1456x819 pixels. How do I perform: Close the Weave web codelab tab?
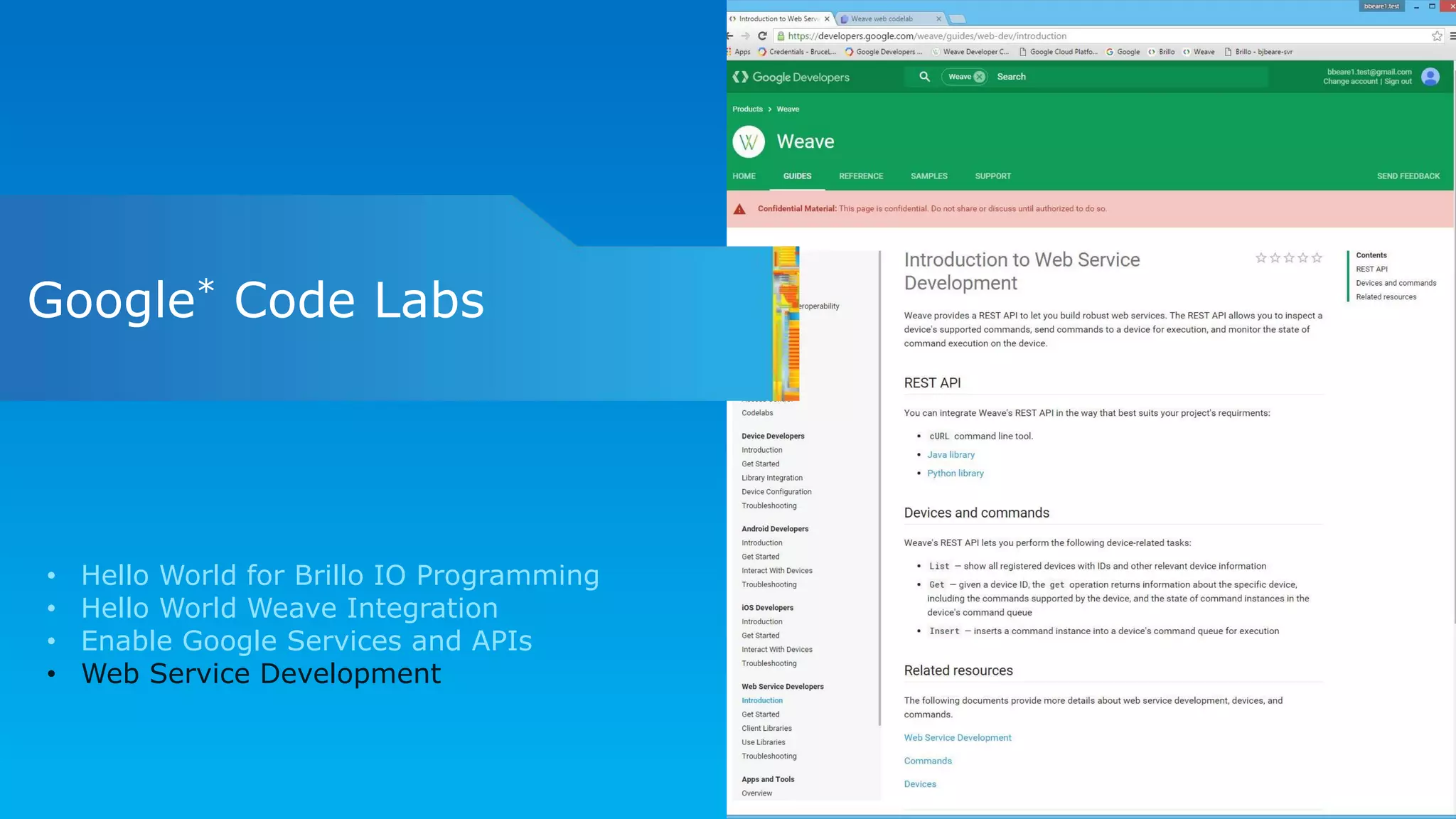coord(938,19)
